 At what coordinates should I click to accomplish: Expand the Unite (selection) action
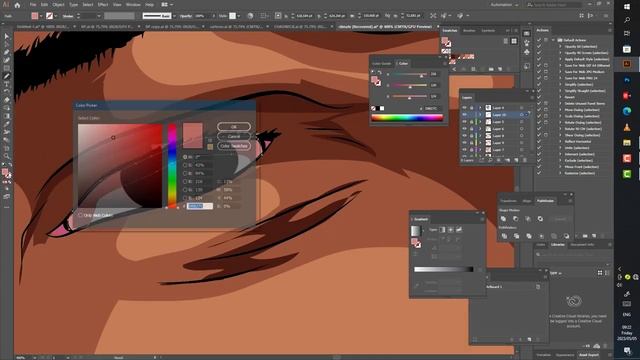coord(560,148)
